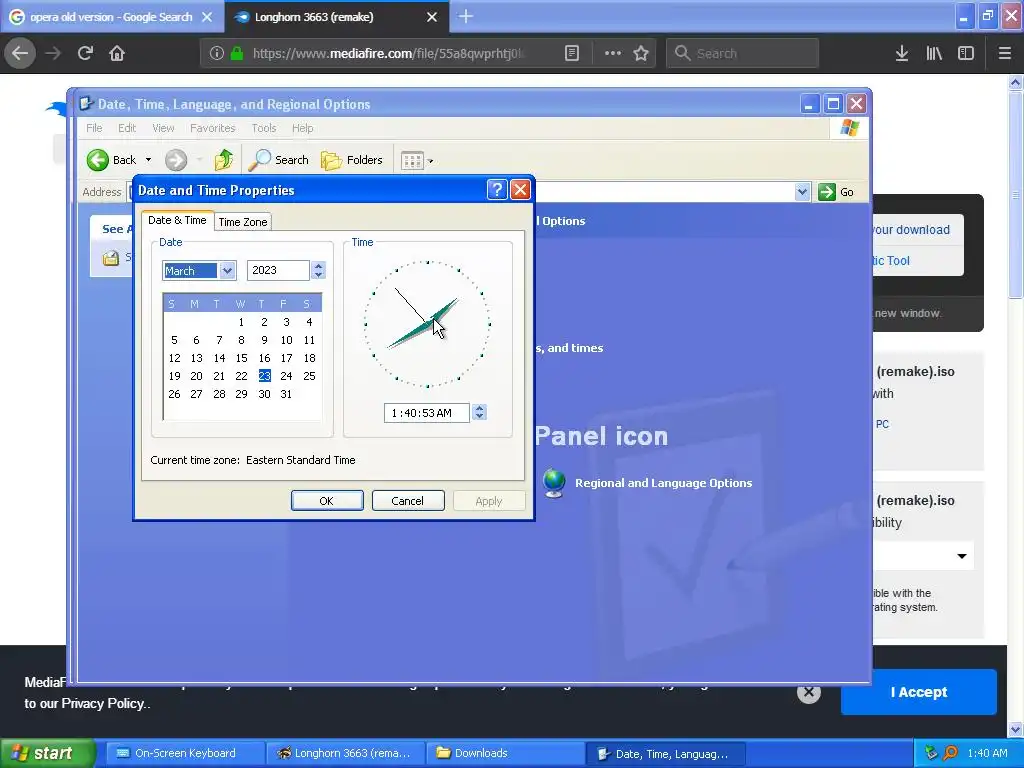Viewport: 1024px width, 768px height.
Task: Click I Accept on the cookie banner
Action: (x=918, y=692)
